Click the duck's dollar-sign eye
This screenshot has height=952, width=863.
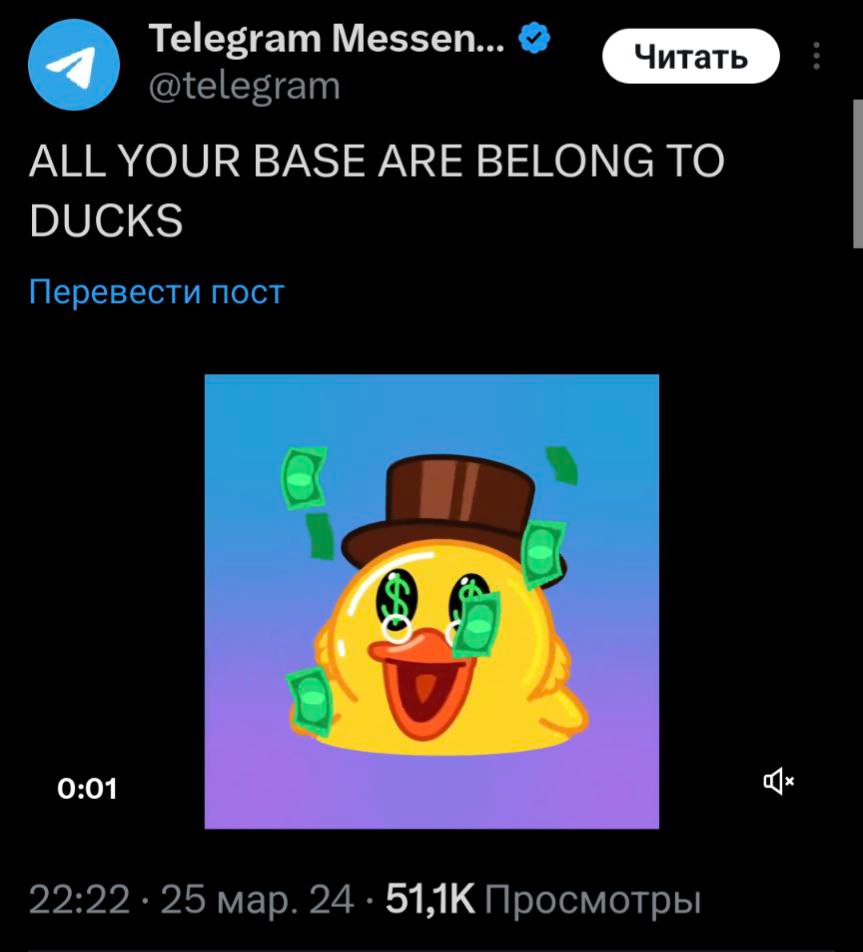(x=395, y=596)
